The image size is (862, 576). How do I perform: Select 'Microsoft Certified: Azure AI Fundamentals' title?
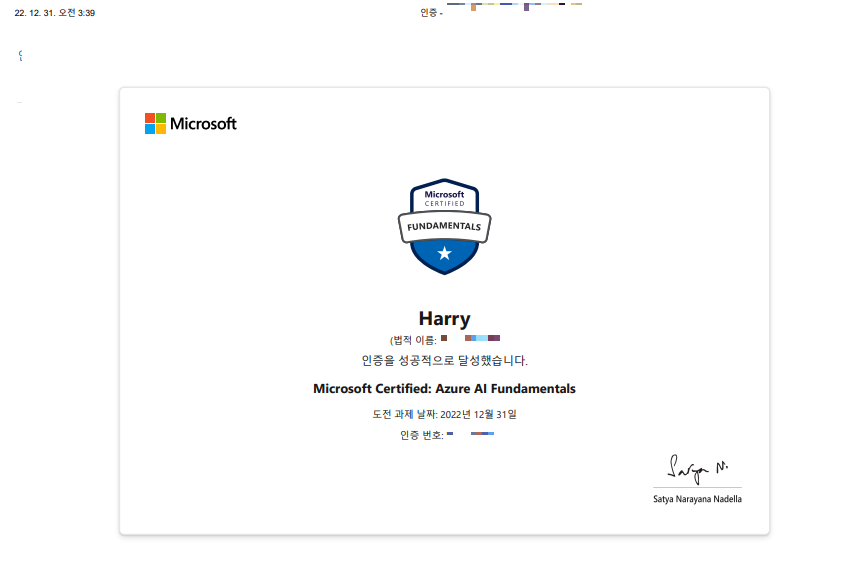tap(444, 389)
